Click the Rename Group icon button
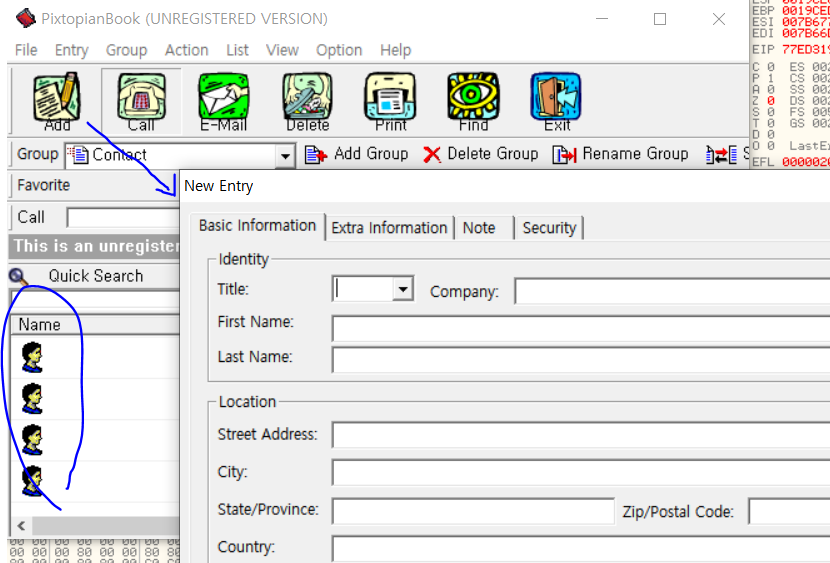830x563 pixels. [564, 155]
